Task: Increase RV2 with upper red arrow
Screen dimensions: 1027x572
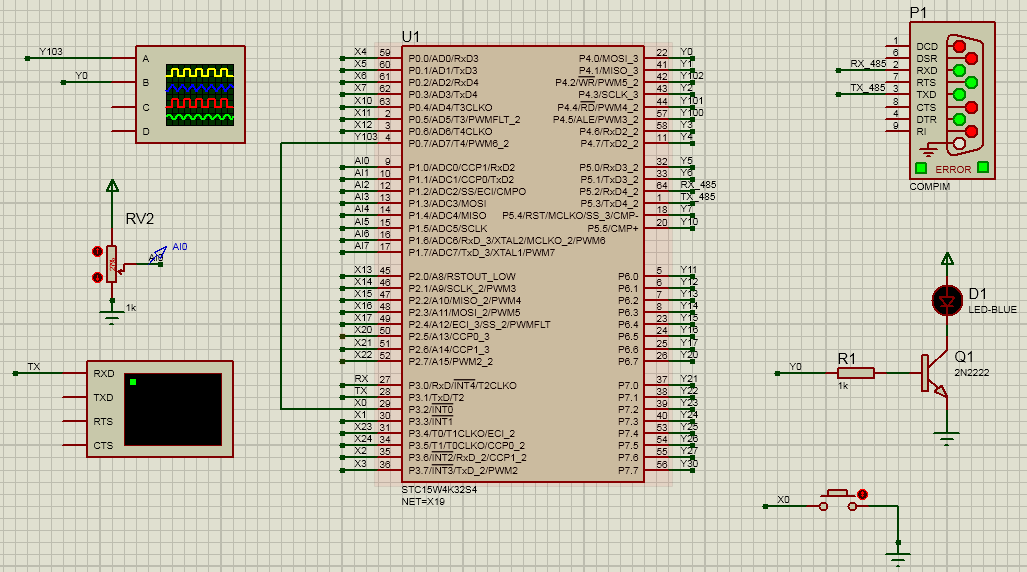Action: point(97,252)
